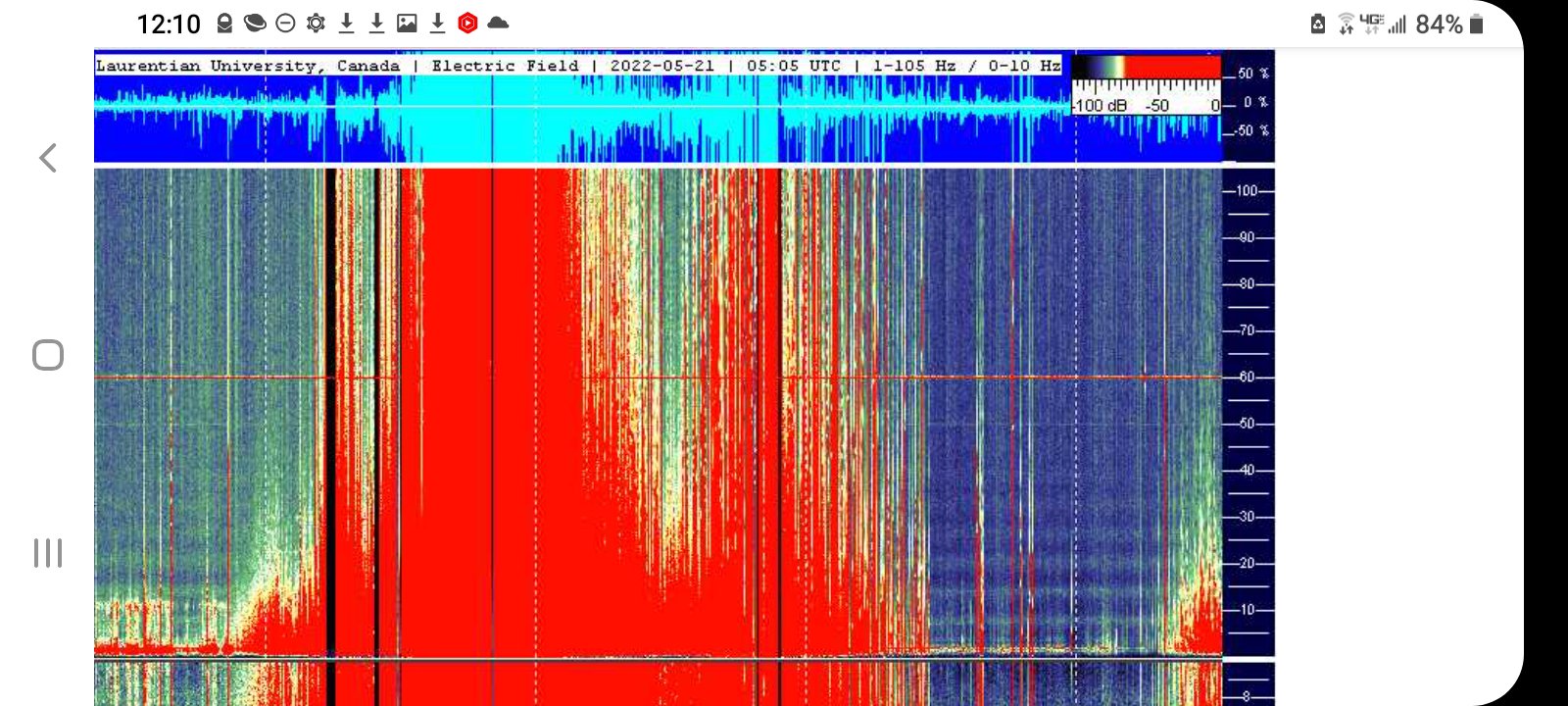Tap the cloud notification icon
Viewport: 1568px width, 706px height.
(498, 24)
